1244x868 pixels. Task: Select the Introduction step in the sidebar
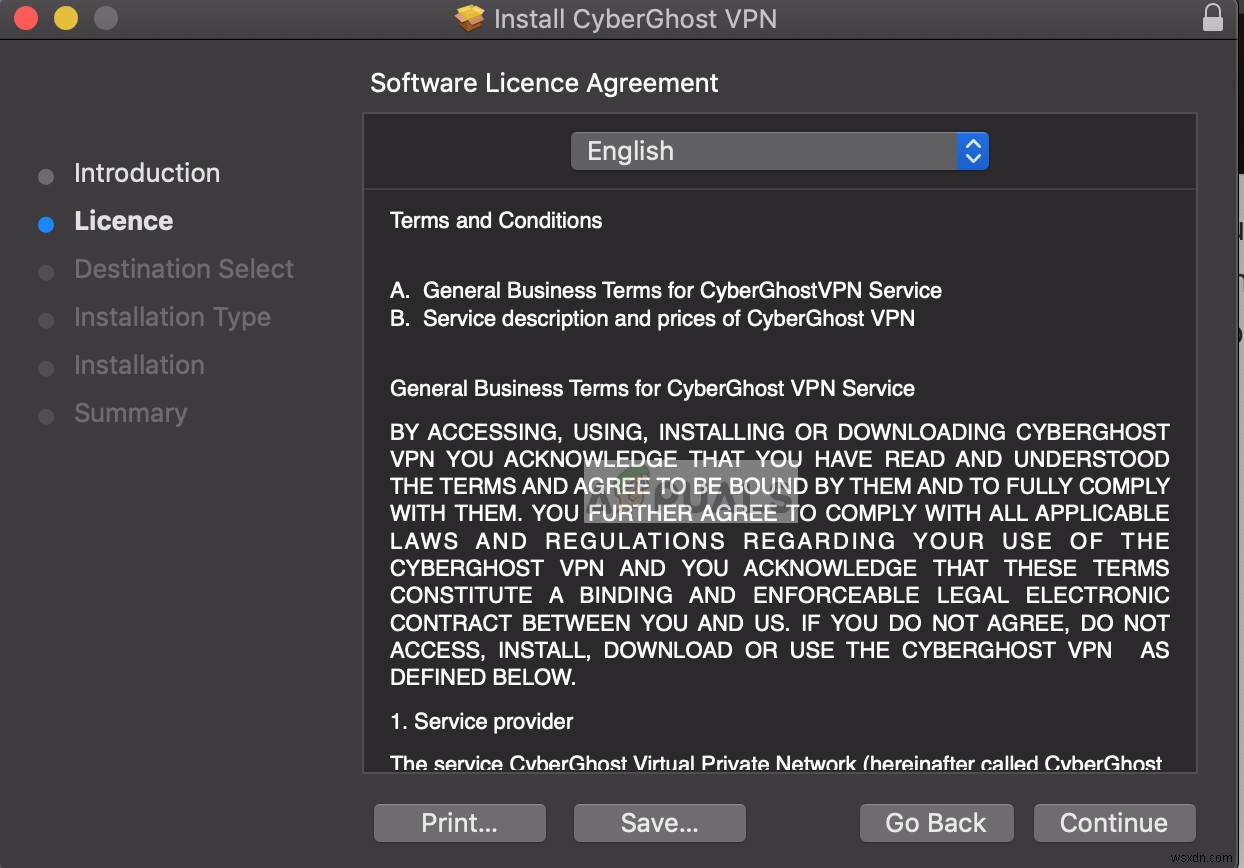coord(147,173)
